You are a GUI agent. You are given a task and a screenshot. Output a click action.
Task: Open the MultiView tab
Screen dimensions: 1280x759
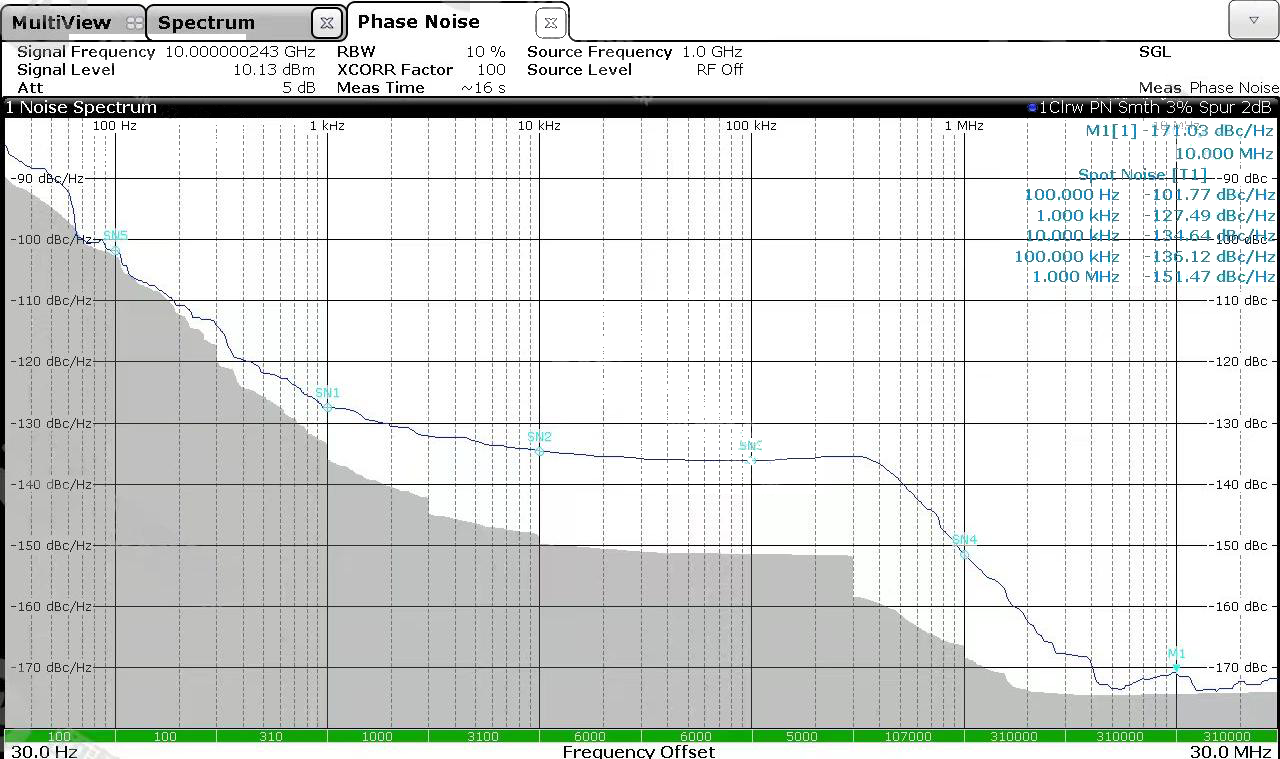[73, 22]
